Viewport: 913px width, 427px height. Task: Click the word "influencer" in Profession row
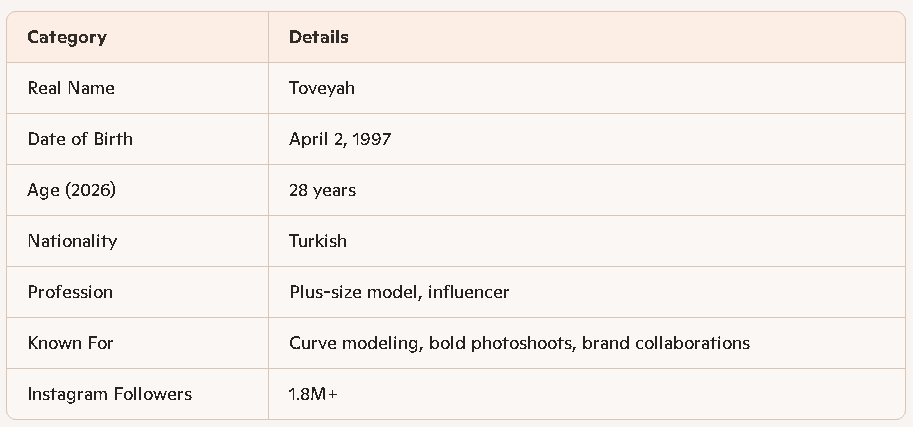(465, 292)
